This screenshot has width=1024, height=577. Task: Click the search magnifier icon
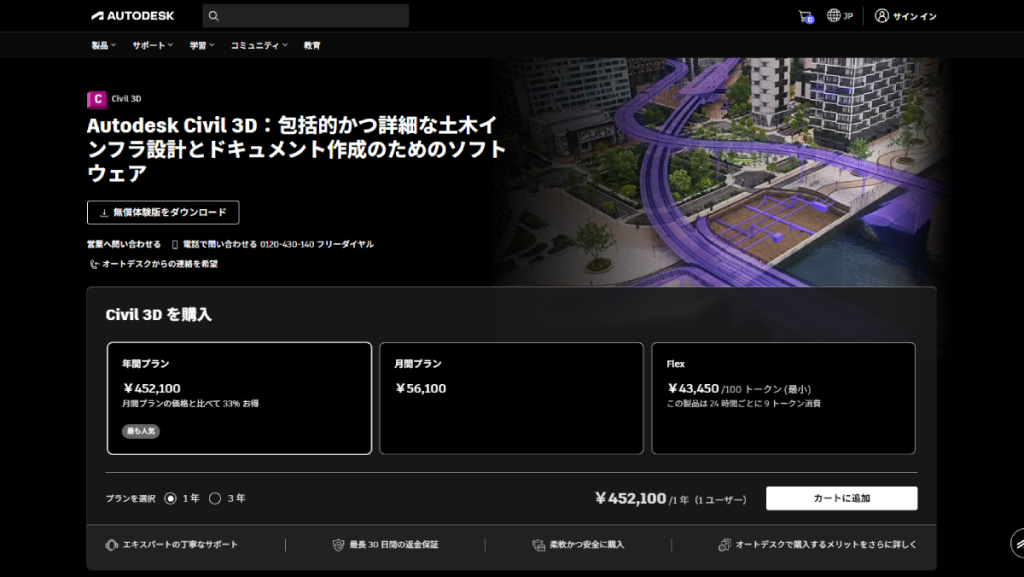214,16
